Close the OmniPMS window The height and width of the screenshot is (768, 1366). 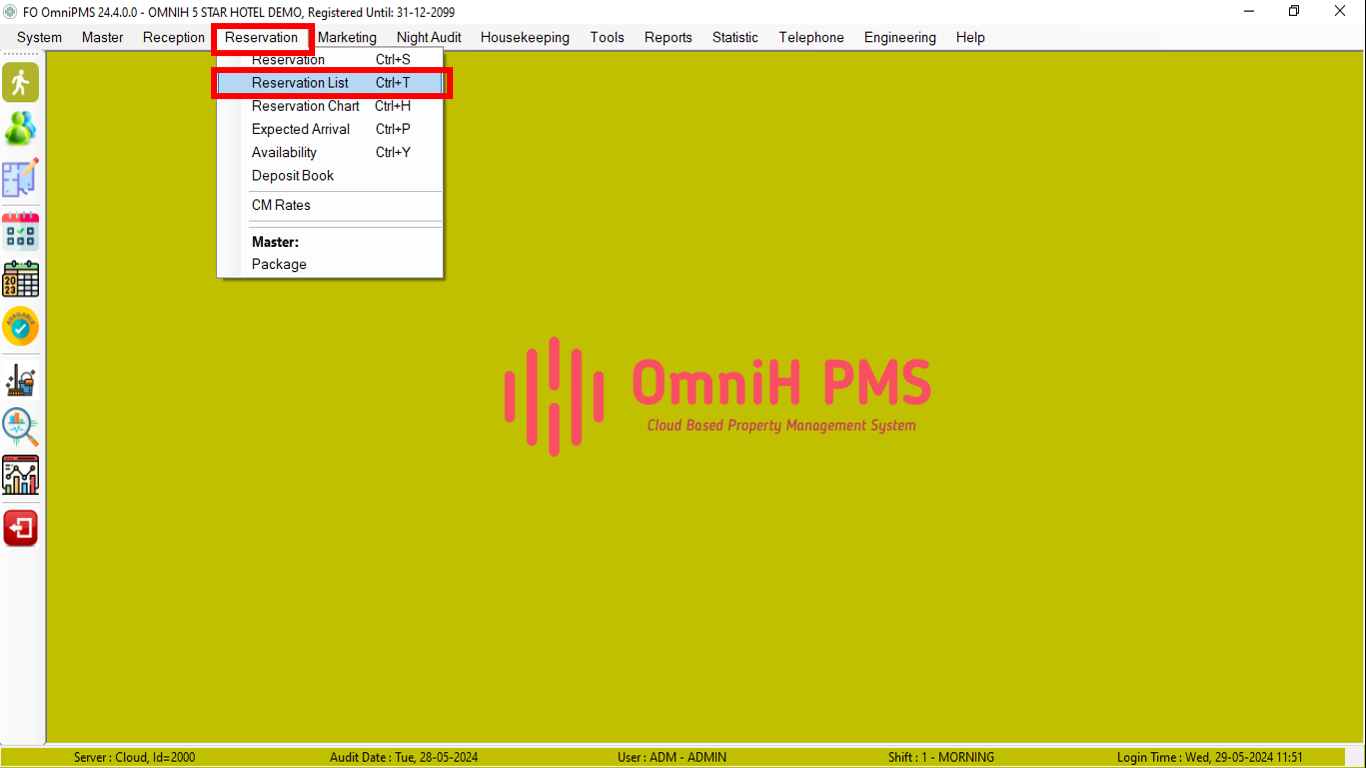tap(1340, 12)
